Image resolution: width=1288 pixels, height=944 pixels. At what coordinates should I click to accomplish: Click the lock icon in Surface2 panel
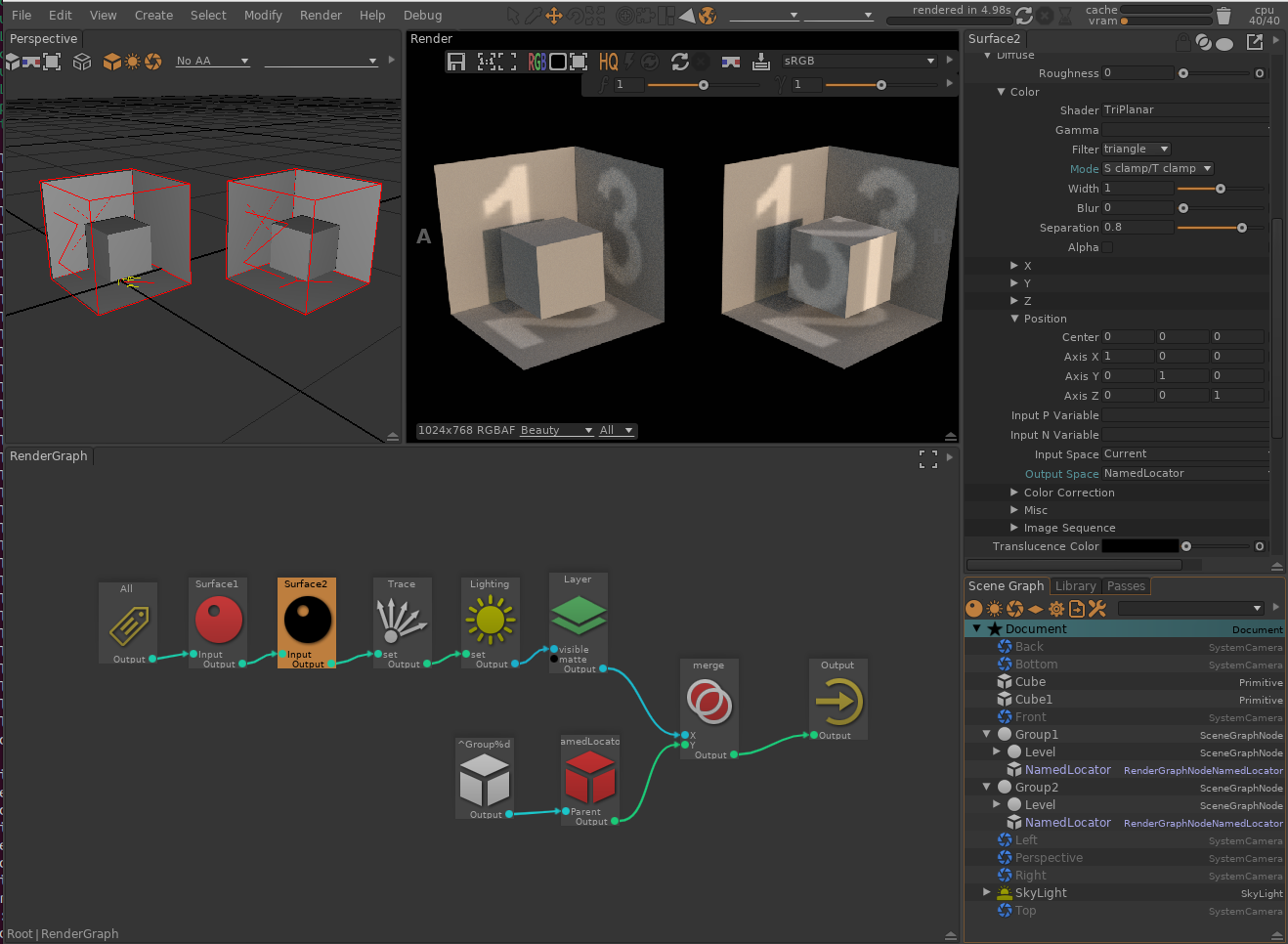click(x=1182, y=41)
